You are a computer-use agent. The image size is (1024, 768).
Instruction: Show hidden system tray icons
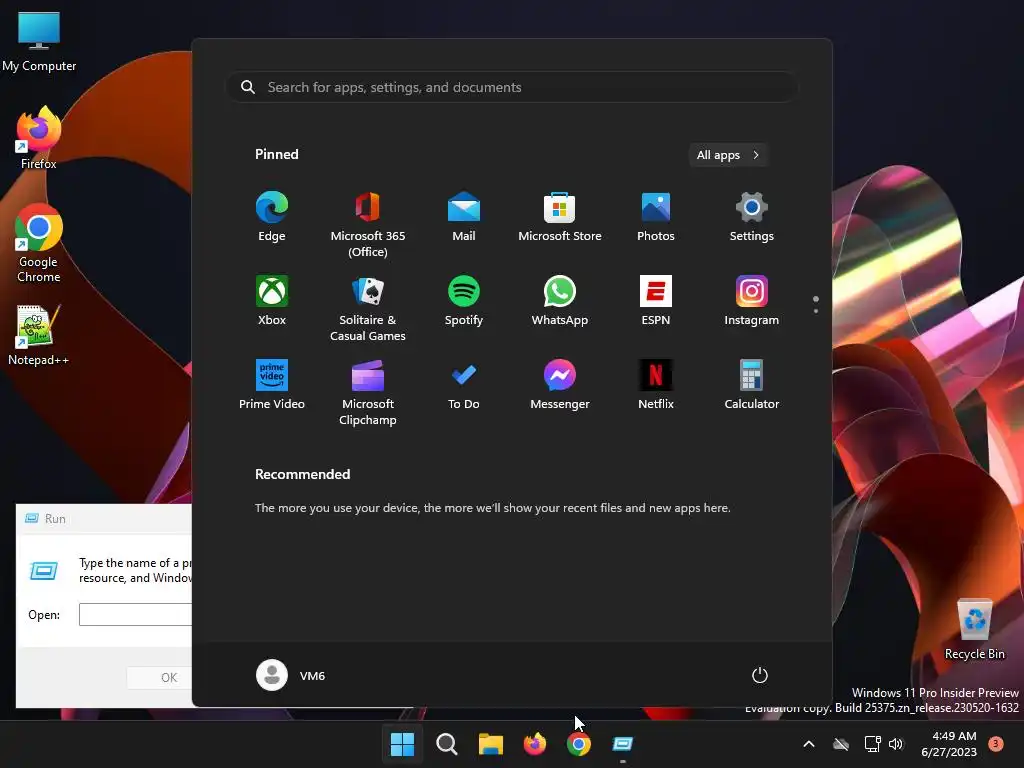point(808,744)
